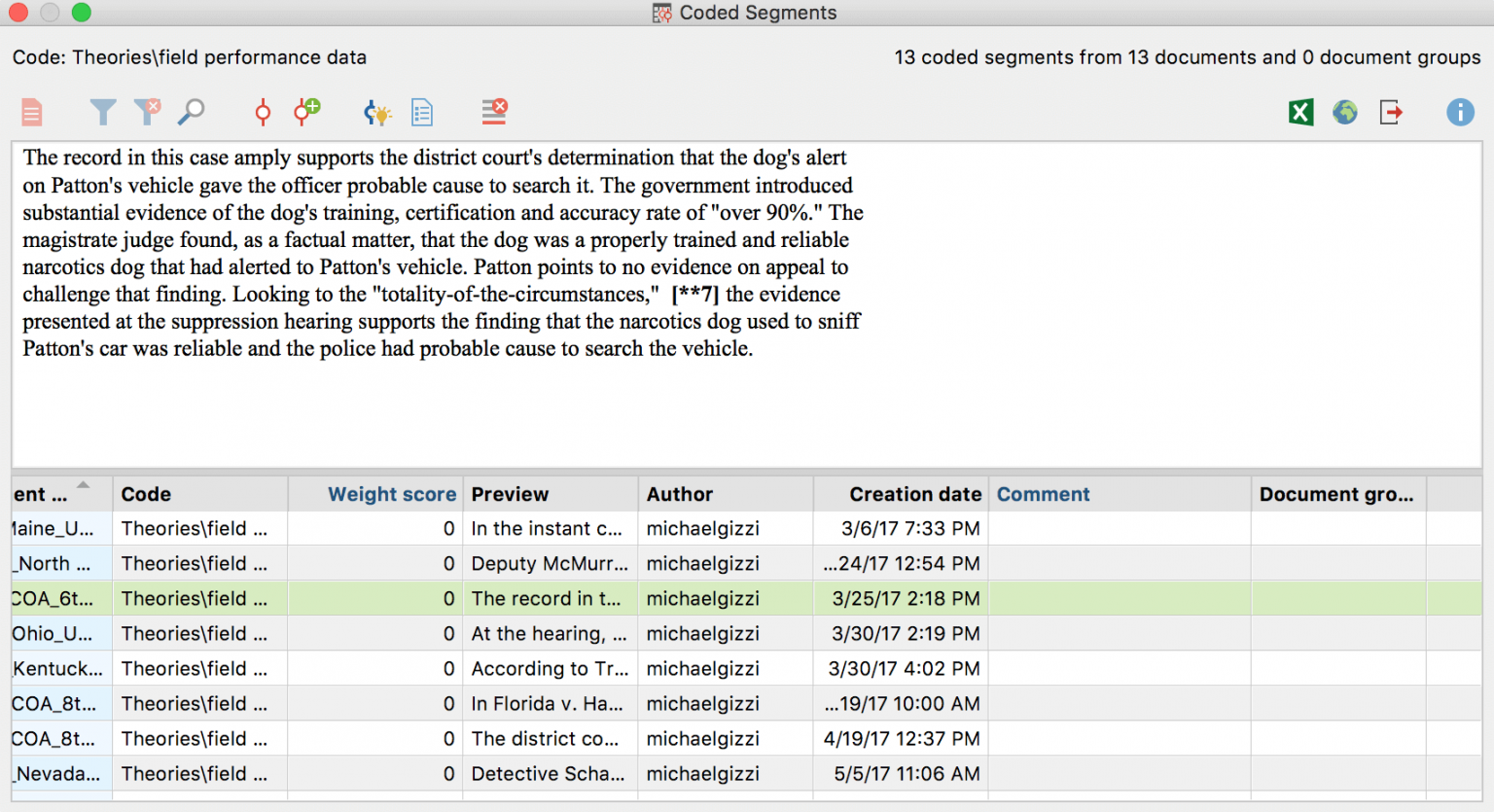Image resolution: width=1494 pixels, height=812 pixels.
Task: Export coded segments to Excel
Action: pyautogui.click(x=1300, y=112)
